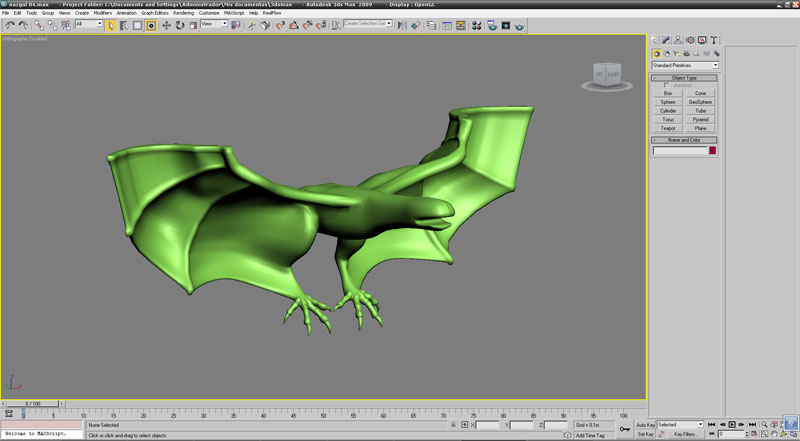This screenshot has width=800, height=441.
Task: Switch to the Motion command panel tab
Action: (x=690, y=40)
